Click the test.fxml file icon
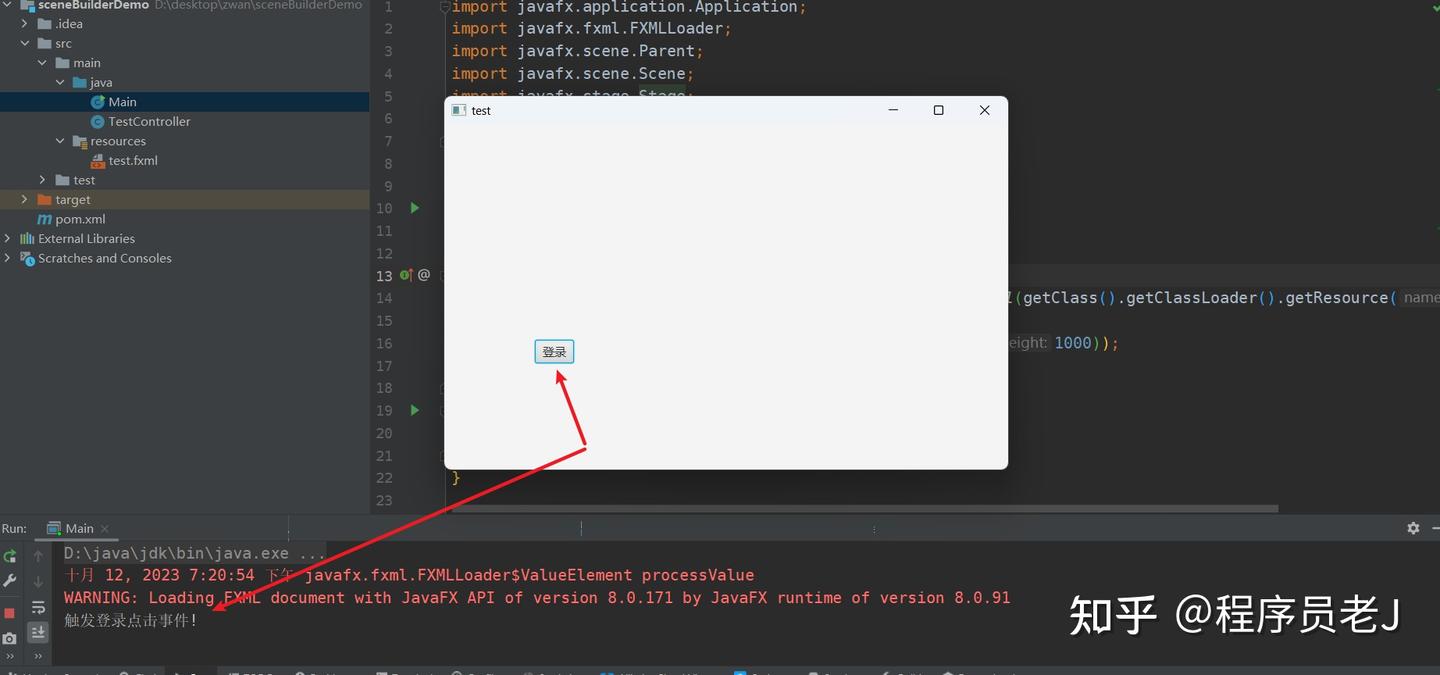This screenshot has width=1440, height=675. tap(98, 160)
